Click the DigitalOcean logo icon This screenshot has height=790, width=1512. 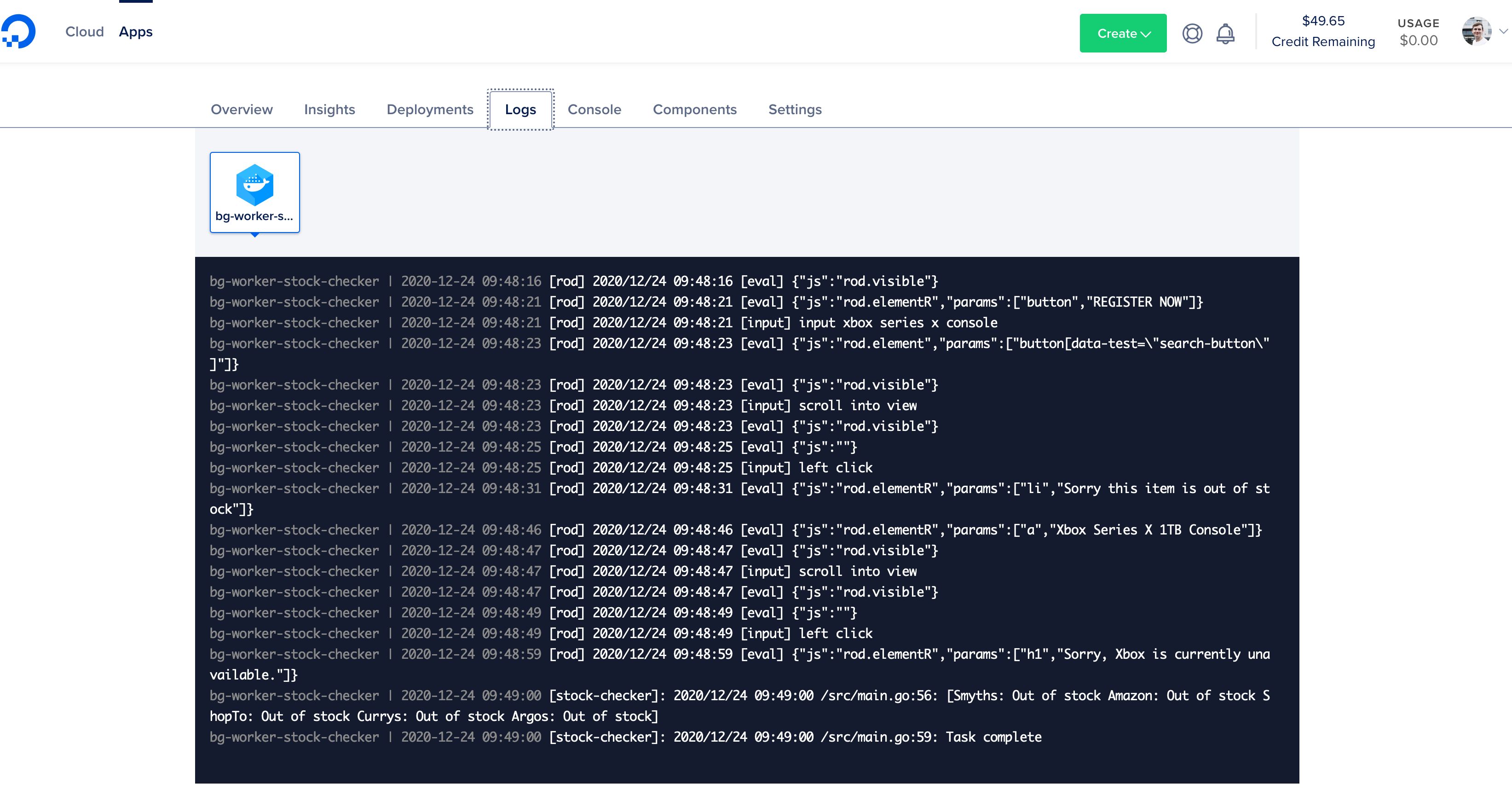(18, 32)
